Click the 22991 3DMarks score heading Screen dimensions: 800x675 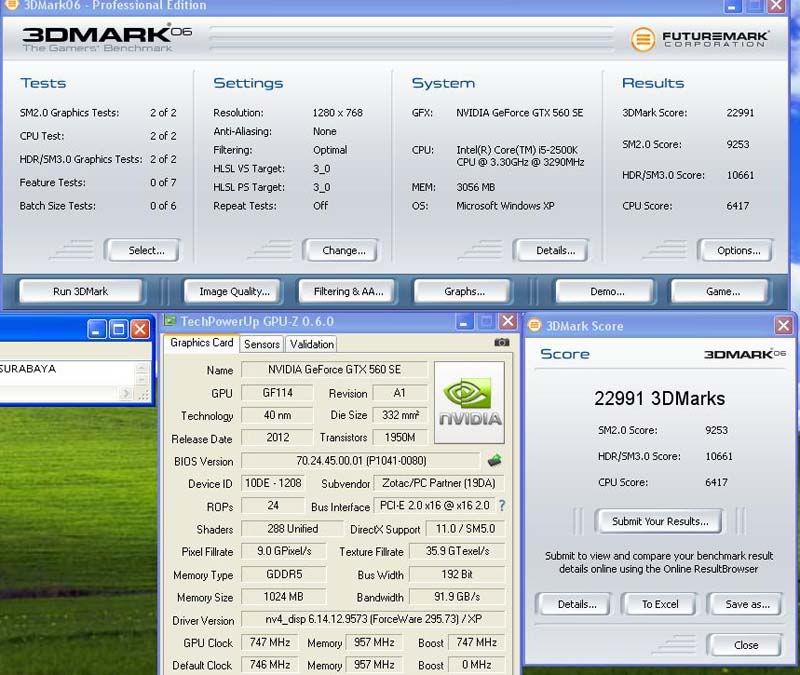pyautogui.click(x=659, y=398)
